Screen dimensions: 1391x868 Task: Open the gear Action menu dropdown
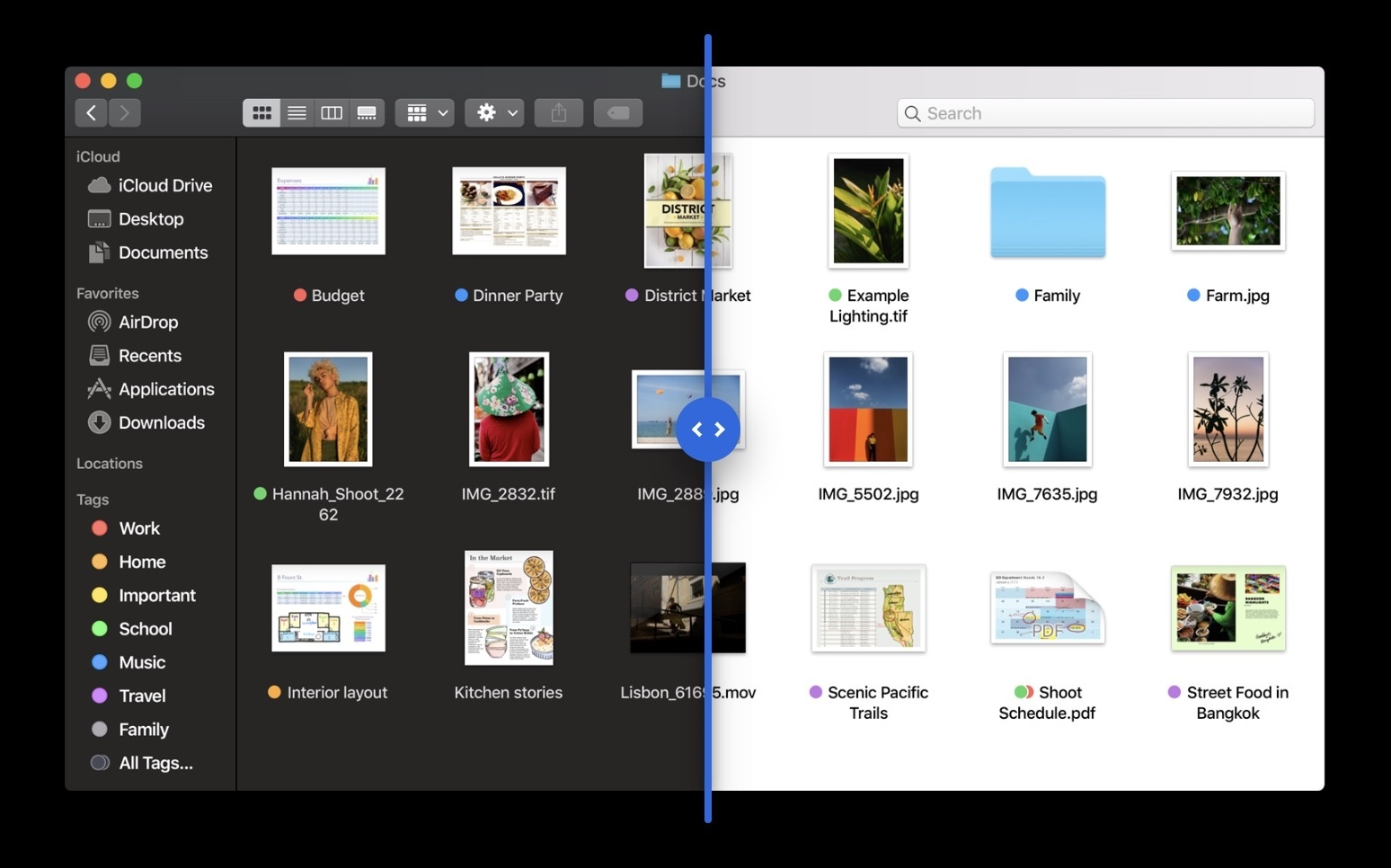(x=494, y=112)
